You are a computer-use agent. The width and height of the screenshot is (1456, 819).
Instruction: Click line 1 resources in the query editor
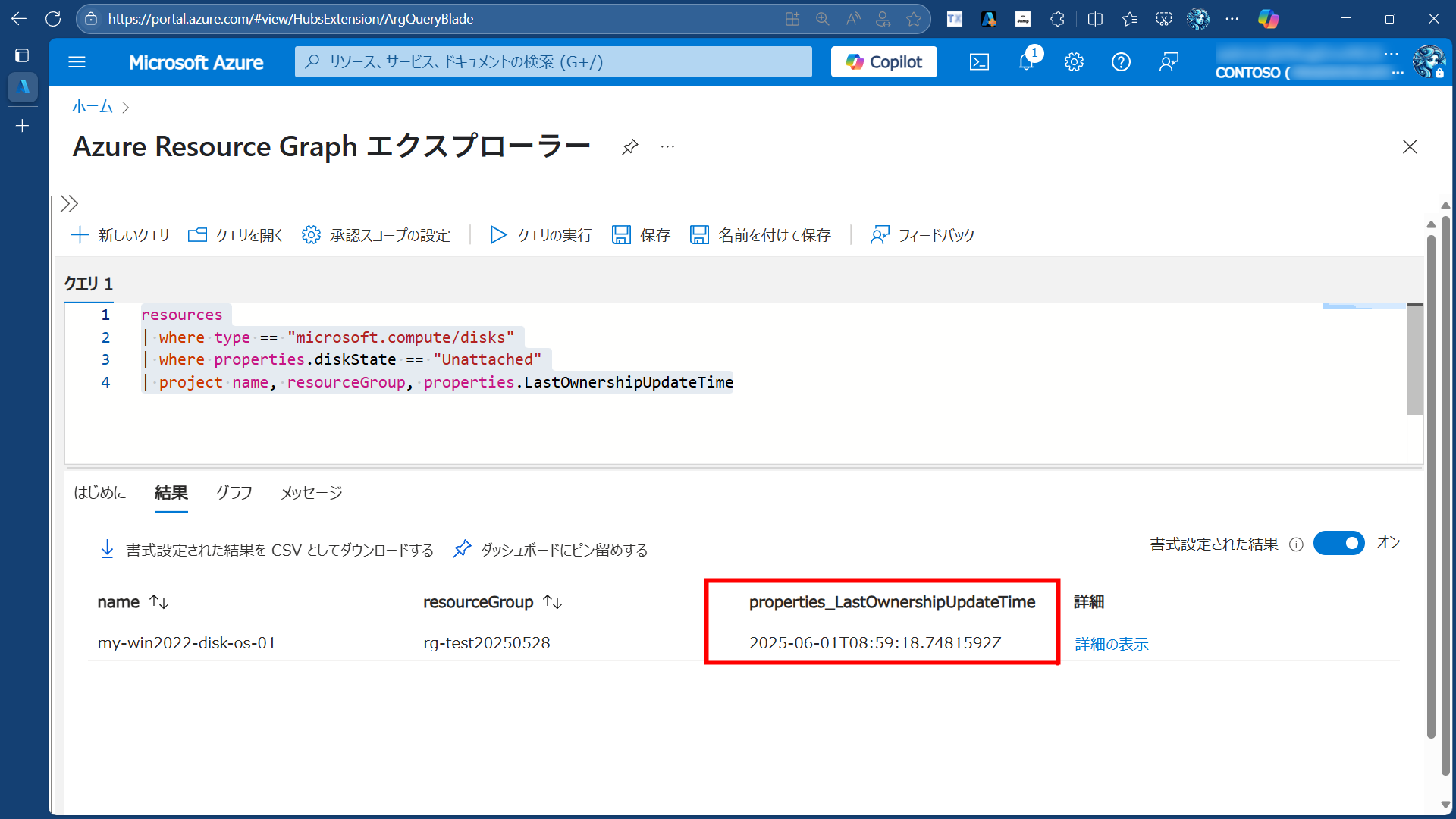(x=182, y=315)
